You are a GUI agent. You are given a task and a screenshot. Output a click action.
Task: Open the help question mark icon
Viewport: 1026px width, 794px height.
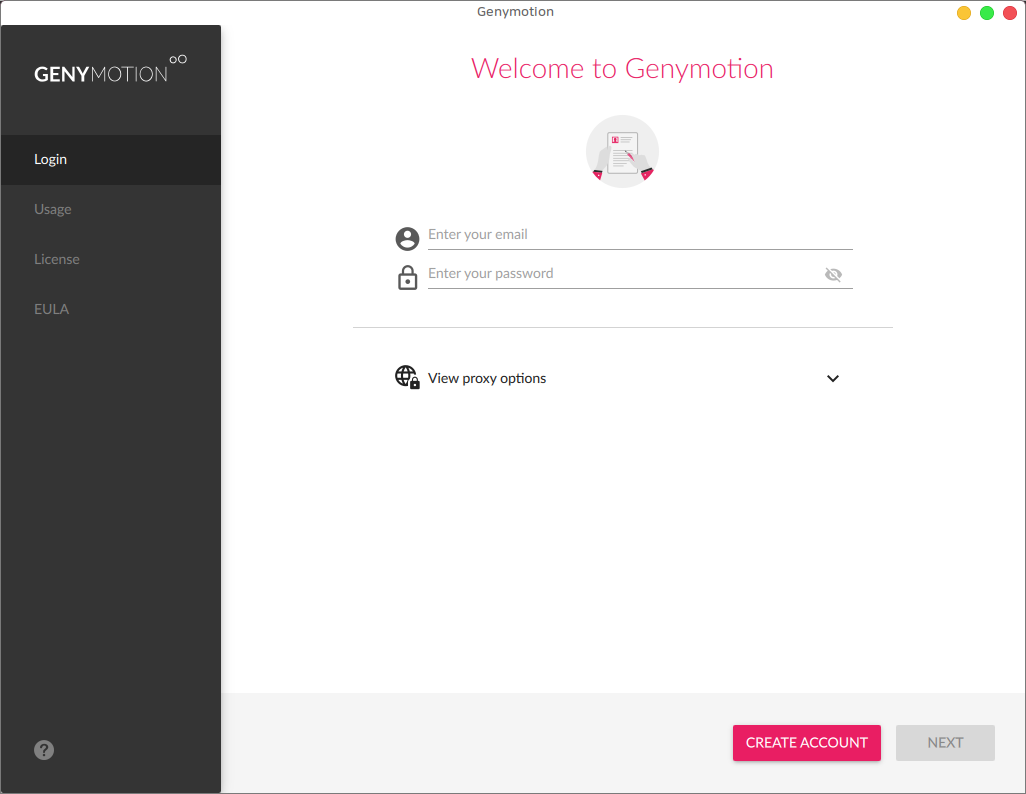tap(44, 750)
